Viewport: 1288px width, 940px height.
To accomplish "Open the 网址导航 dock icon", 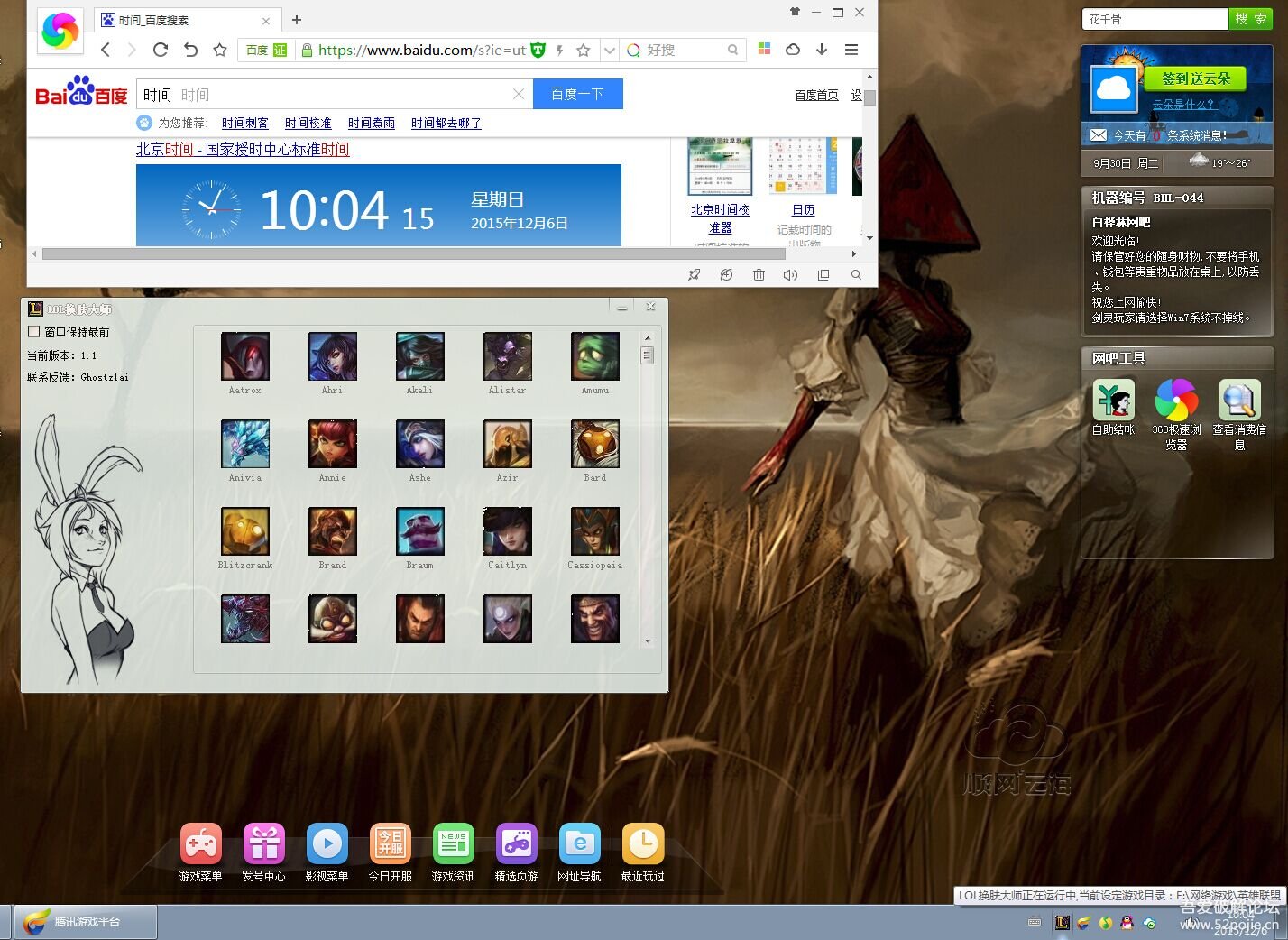I will coord(580,844).
